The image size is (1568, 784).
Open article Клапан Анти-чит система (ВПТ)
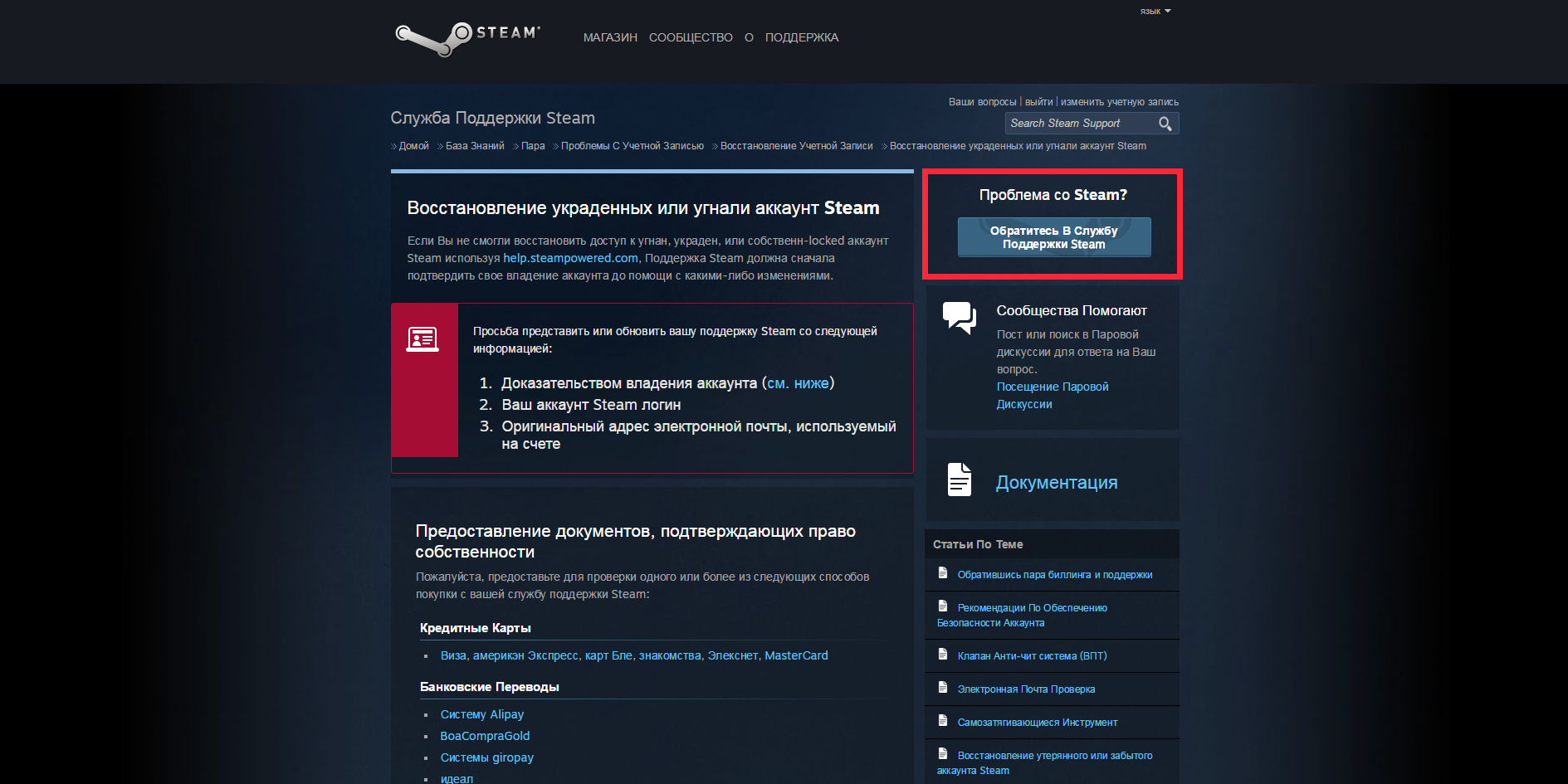point(1033,656)
